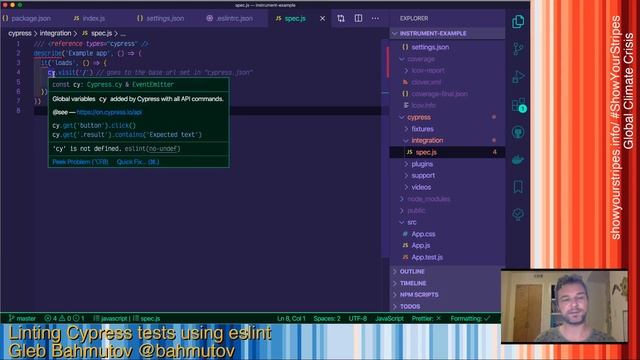
Task: Open App.css in the explorer
Action: click(x=423, y=234)
